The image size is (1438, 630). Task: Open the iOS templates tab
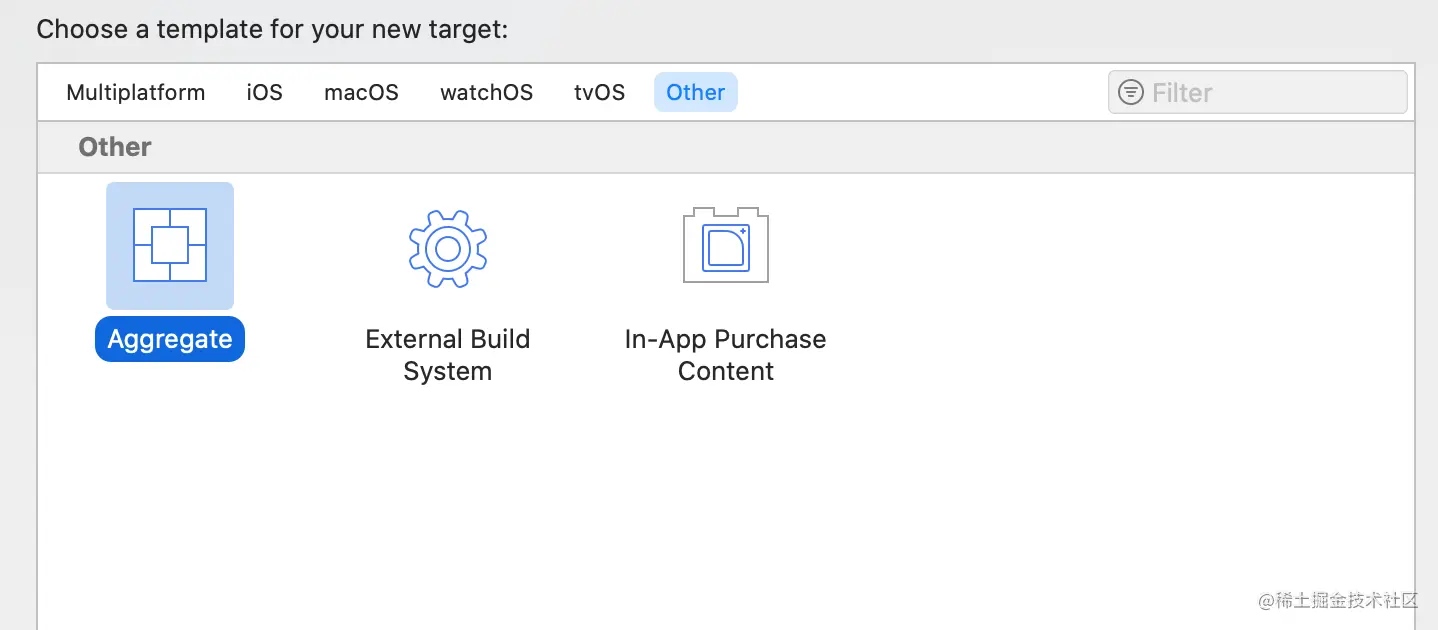click(x=264, y=93)
